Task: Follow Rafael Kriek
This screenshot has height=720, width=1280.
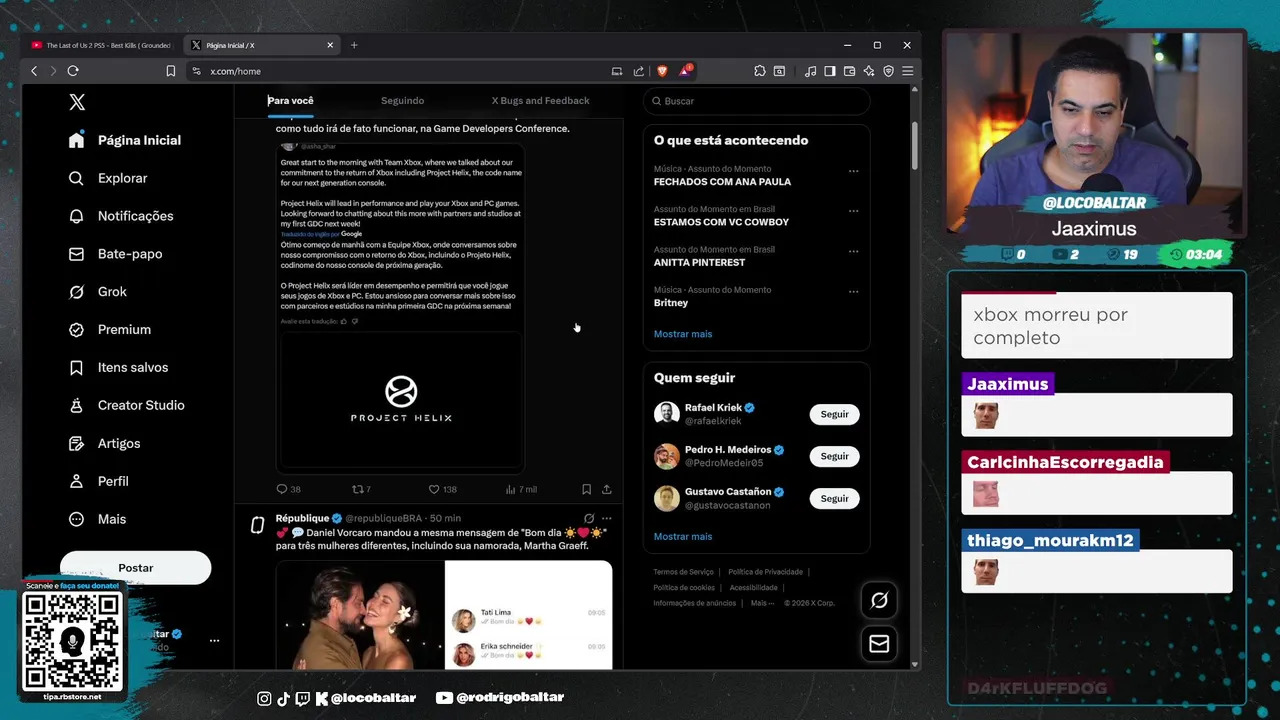Action: [834, 414]
